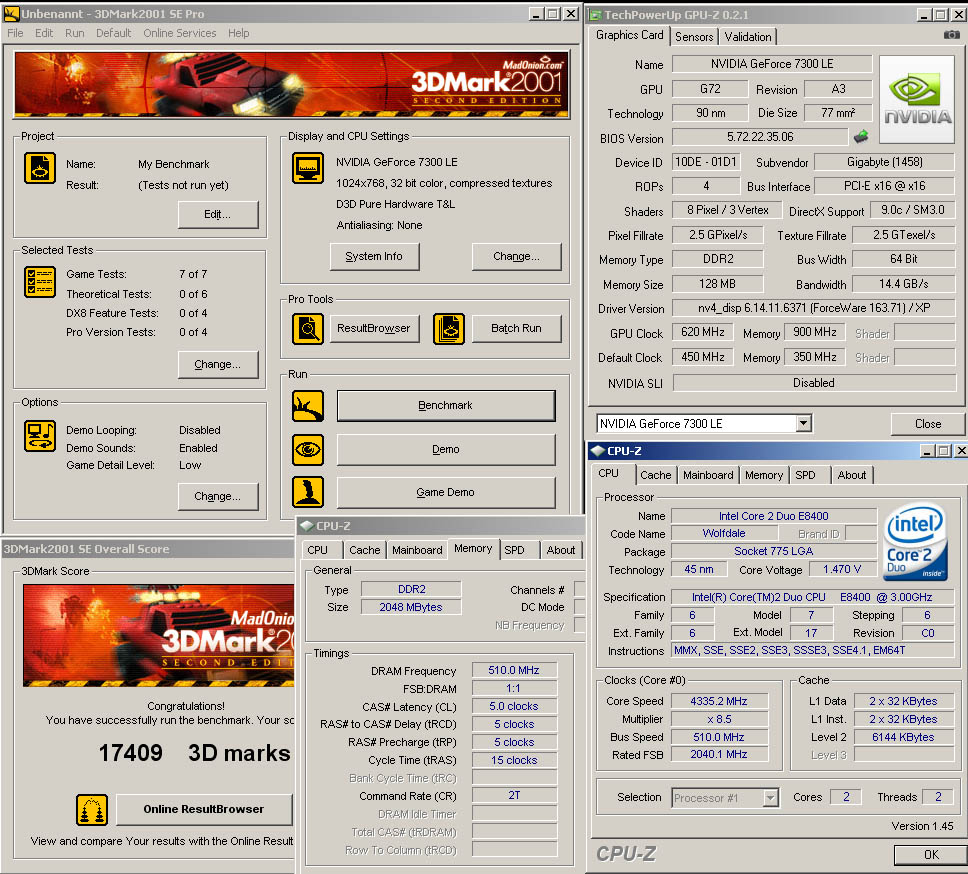Click the Project benchmark icon
The height and width of the screenshot is (874, 968).
coord(40,168)
